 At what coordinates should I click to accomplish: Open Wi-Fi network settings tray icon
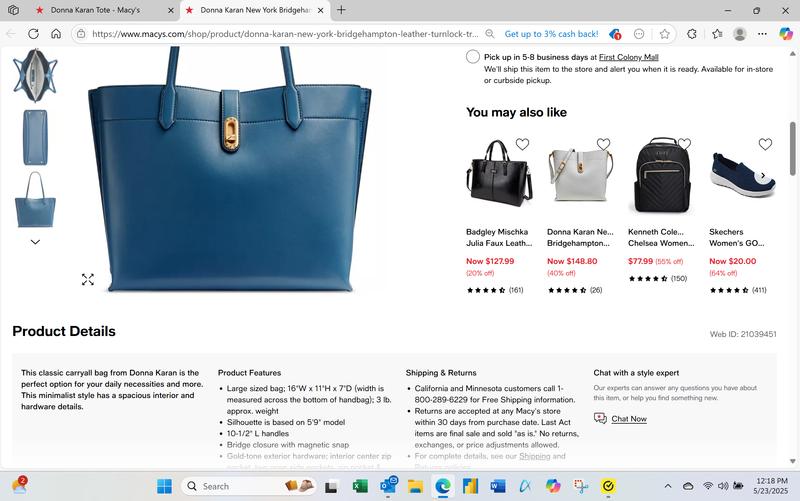[708, 486]
